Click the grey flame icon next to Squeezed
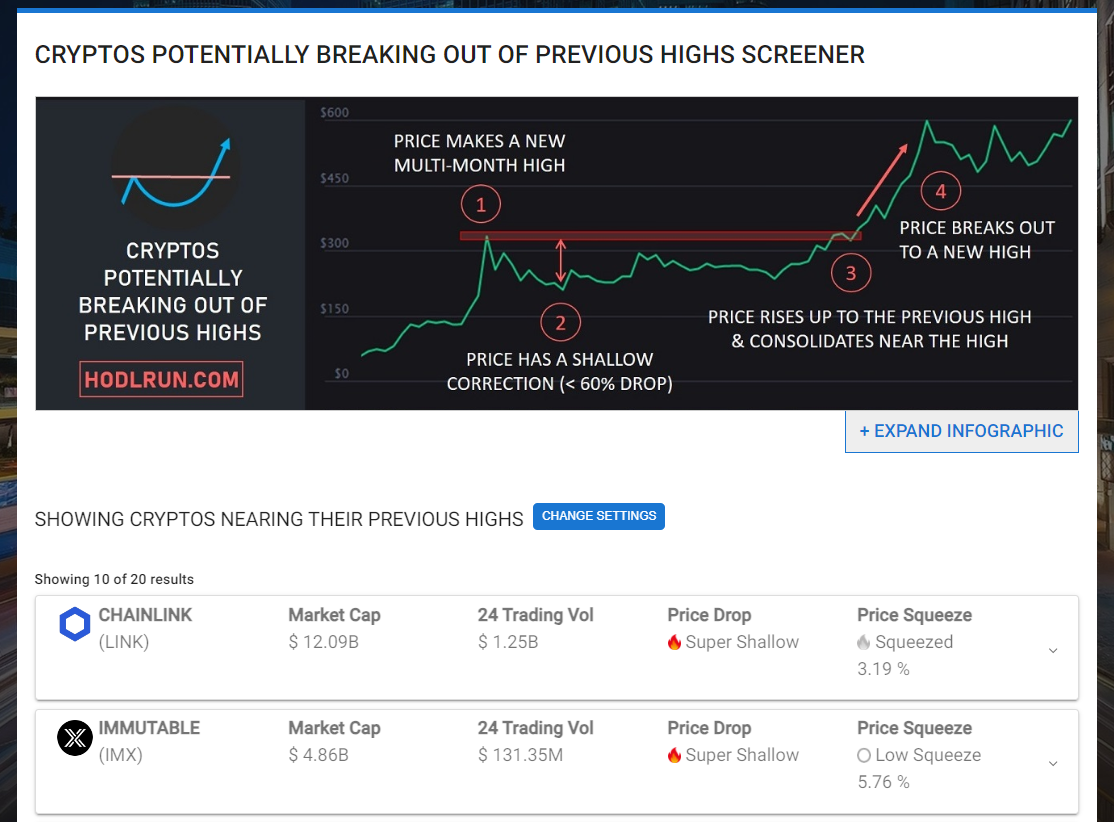This screenshot has width=1114, height=822. (863, 642)
